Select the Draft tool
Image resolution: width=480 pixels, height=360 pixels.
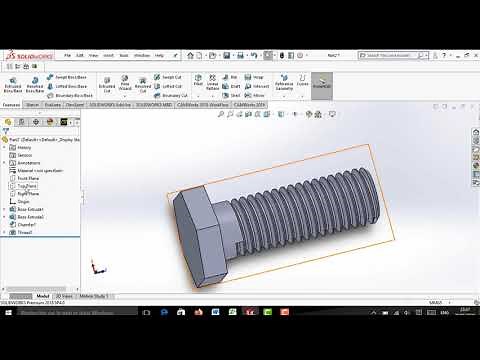tap(231, 86)
